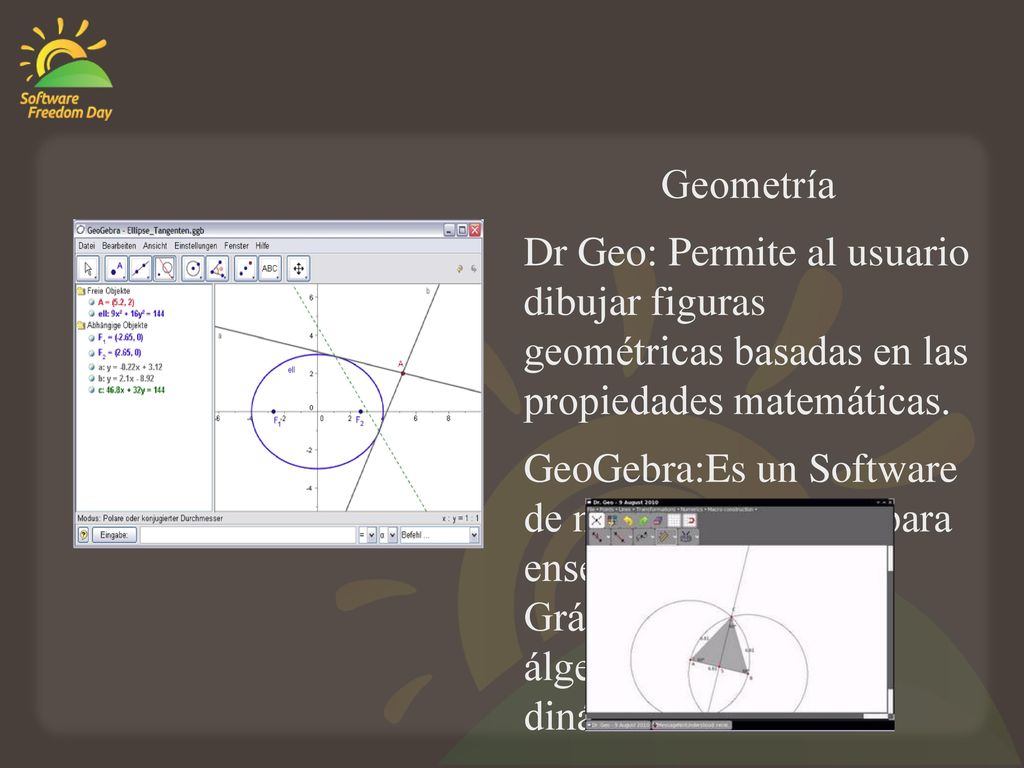Click the Abhängige Objekte folder icon

[x=81, y=325]
